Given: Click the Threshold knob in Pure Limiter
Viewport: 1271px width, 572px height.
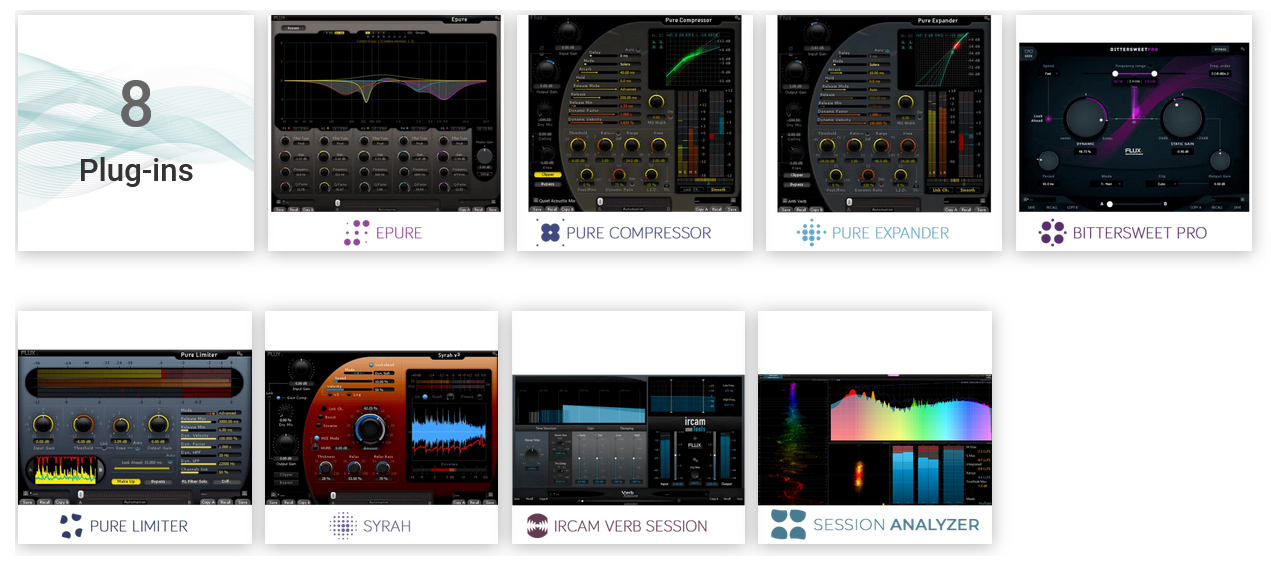Looking at the screenshot, I should (83, 424).
